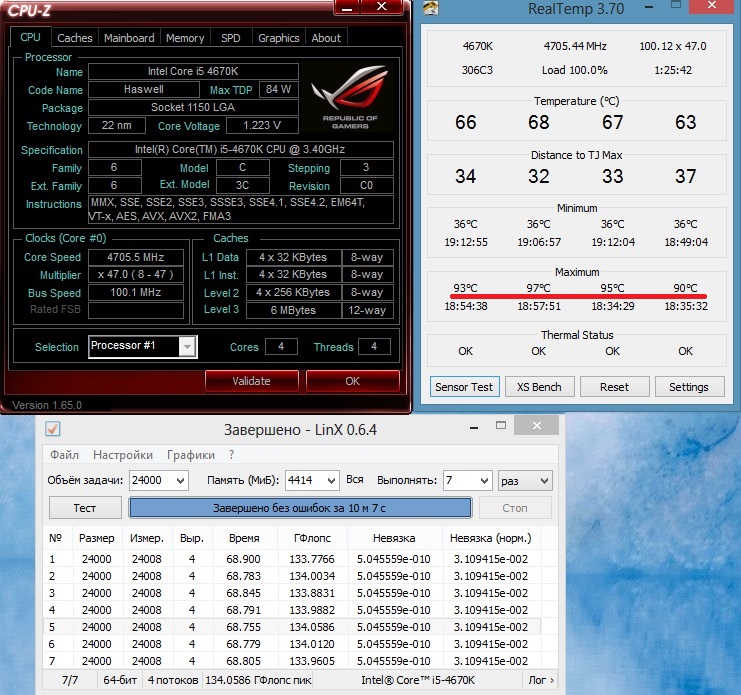Select result row 6 with 134.0120 GFlops
Screen dimensions: 741x695
tap(293, 644)
